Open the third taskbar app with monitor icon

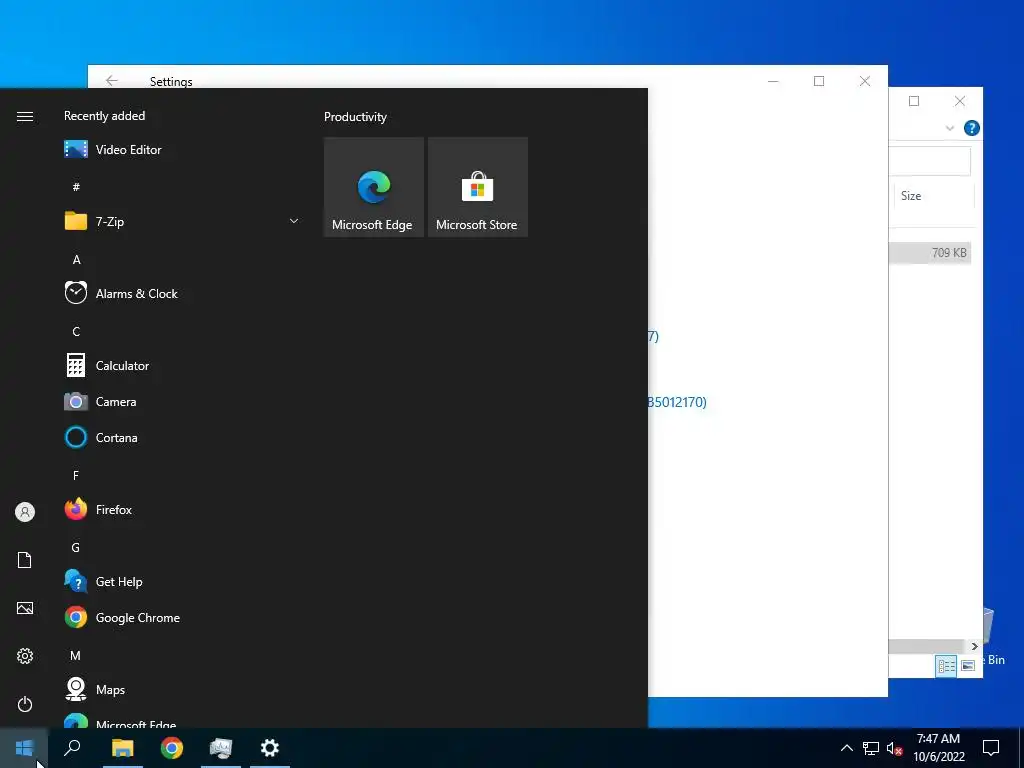click(x=221, y=748)
